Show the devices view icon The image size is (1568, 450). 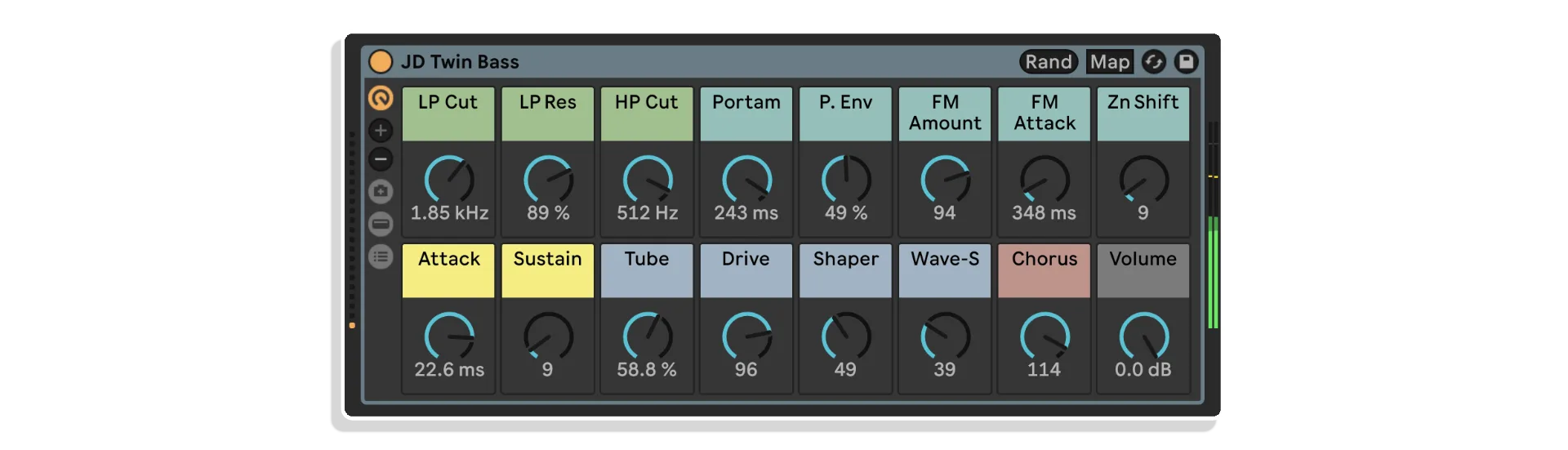coord(381,224)
